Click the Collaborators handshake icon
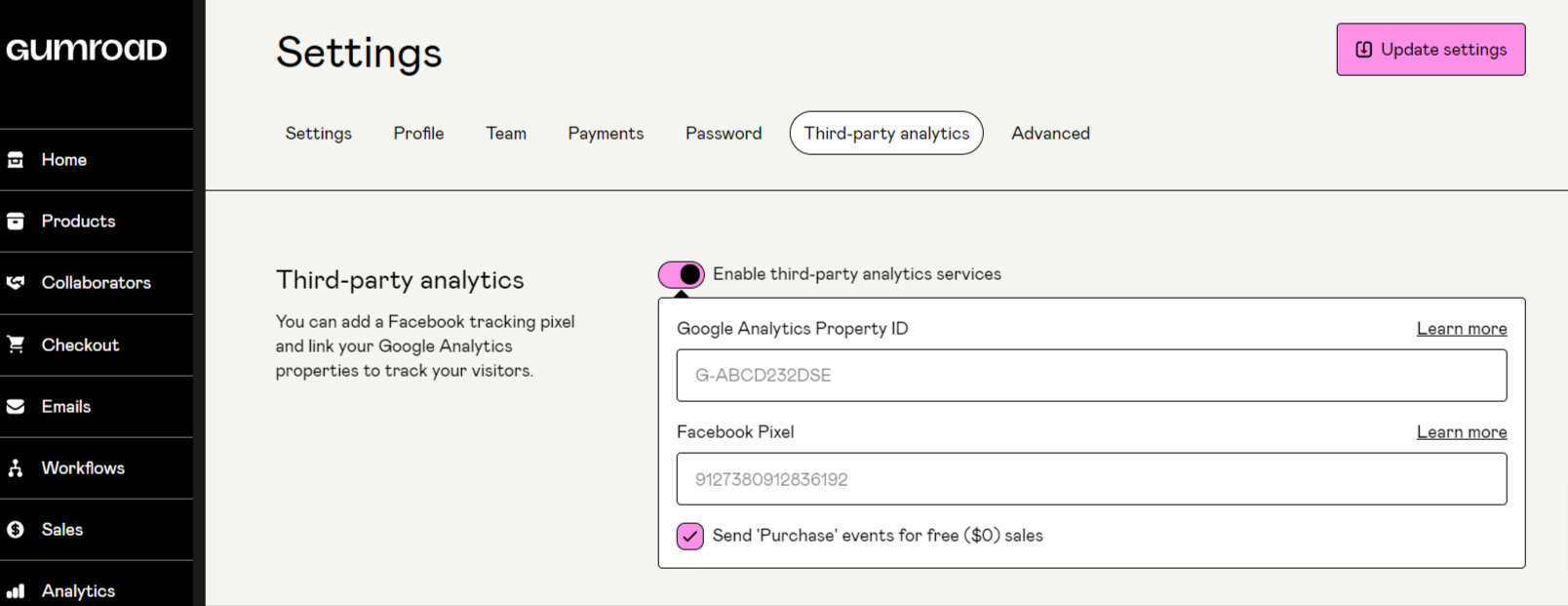Viewport: 1568px width, 606px height. point(16,283)
